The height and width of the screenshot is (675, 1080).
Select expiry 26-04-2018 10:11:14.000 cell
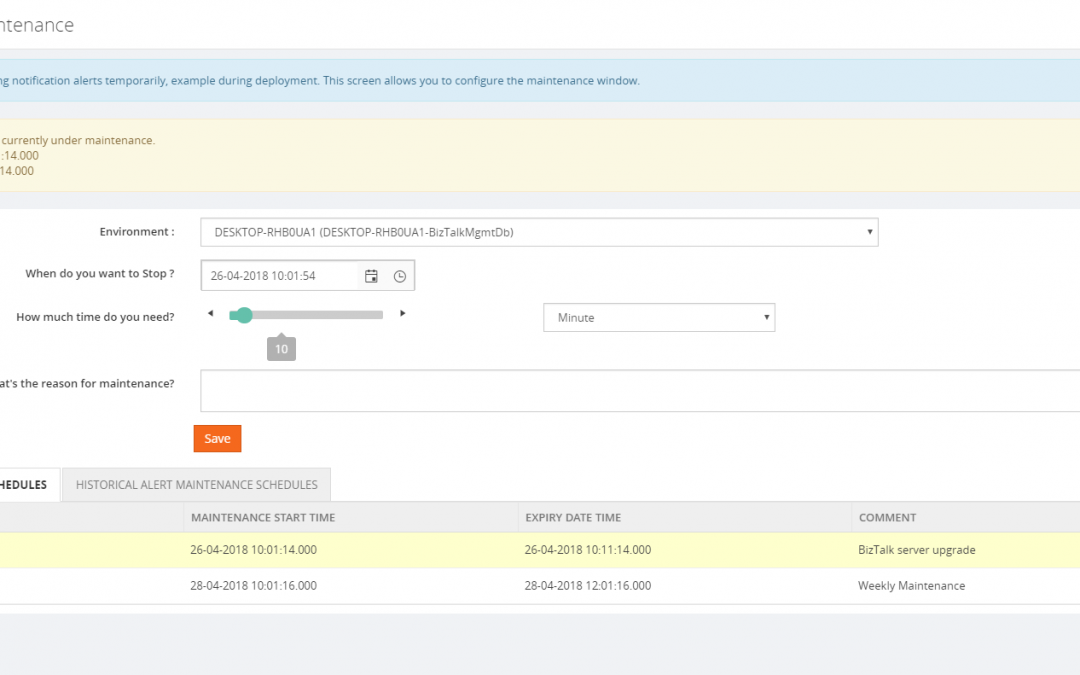coord(588,550)
